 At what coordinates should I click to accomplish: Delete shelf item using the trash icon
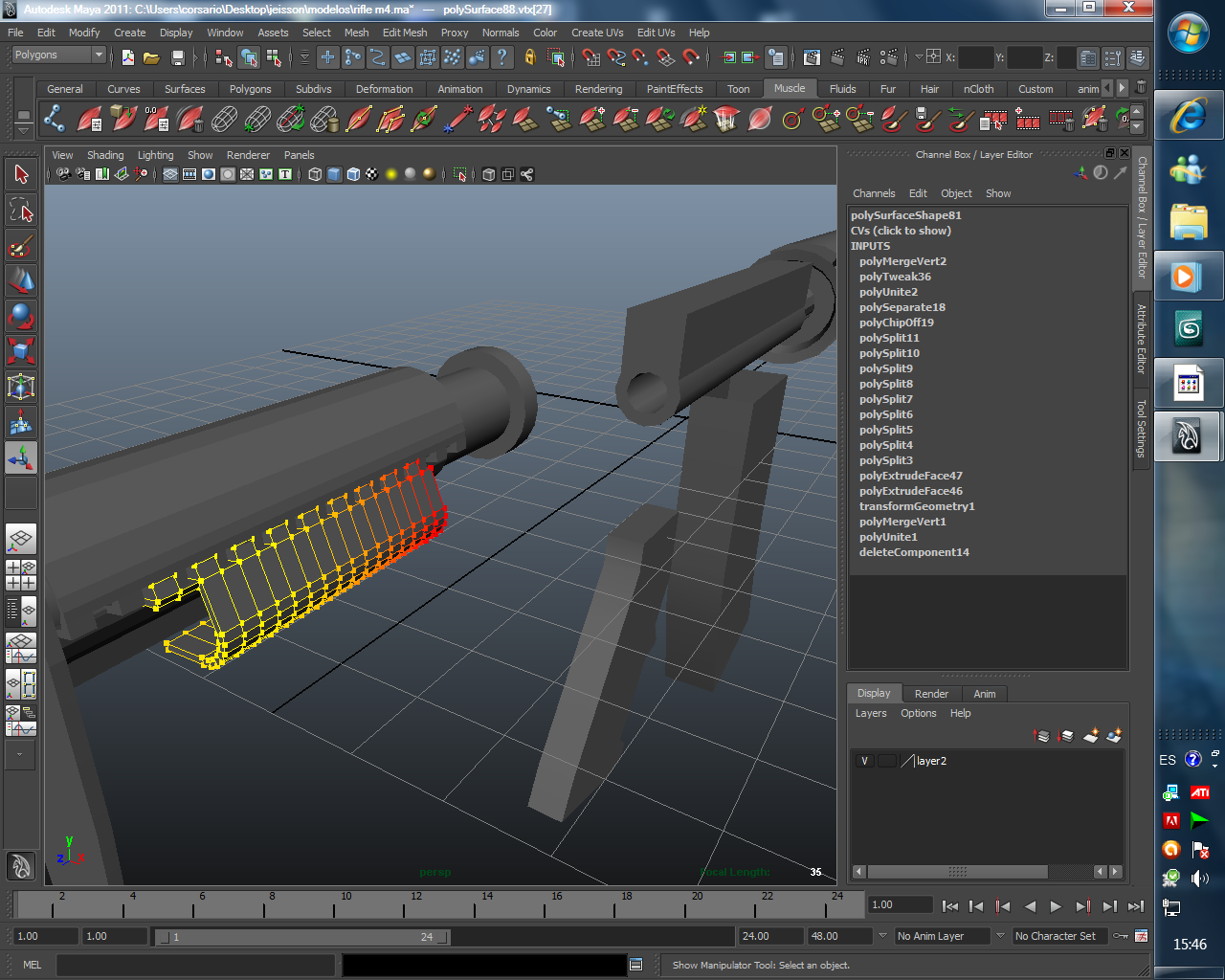(x=1141, y=87)
